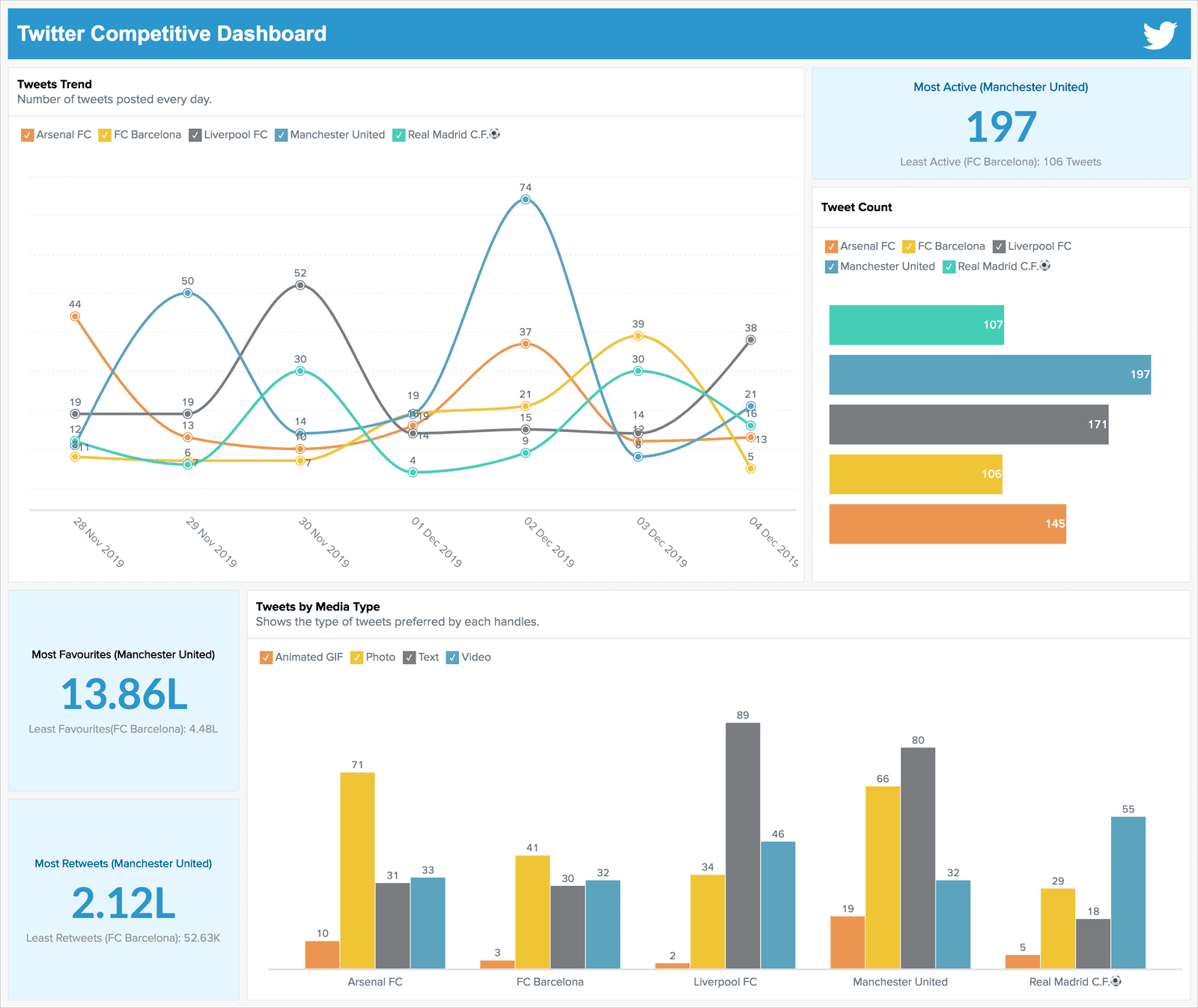Uncheck Animated GIF media type legend
This screenshot has width=1198, height=1008.
pos(266,658)
